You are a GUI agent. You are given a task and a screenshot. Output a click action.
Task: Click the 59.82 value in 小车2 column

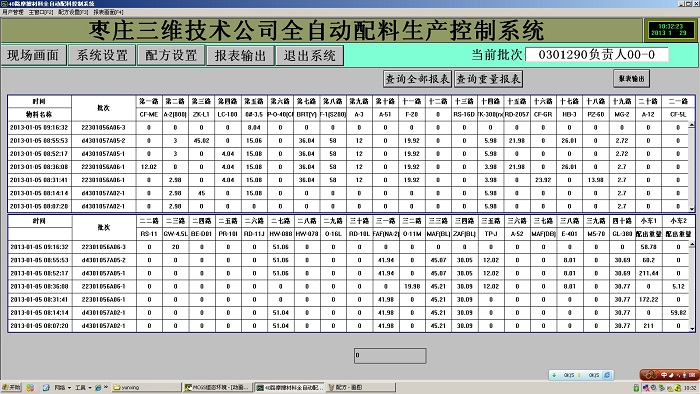point(678,313)
